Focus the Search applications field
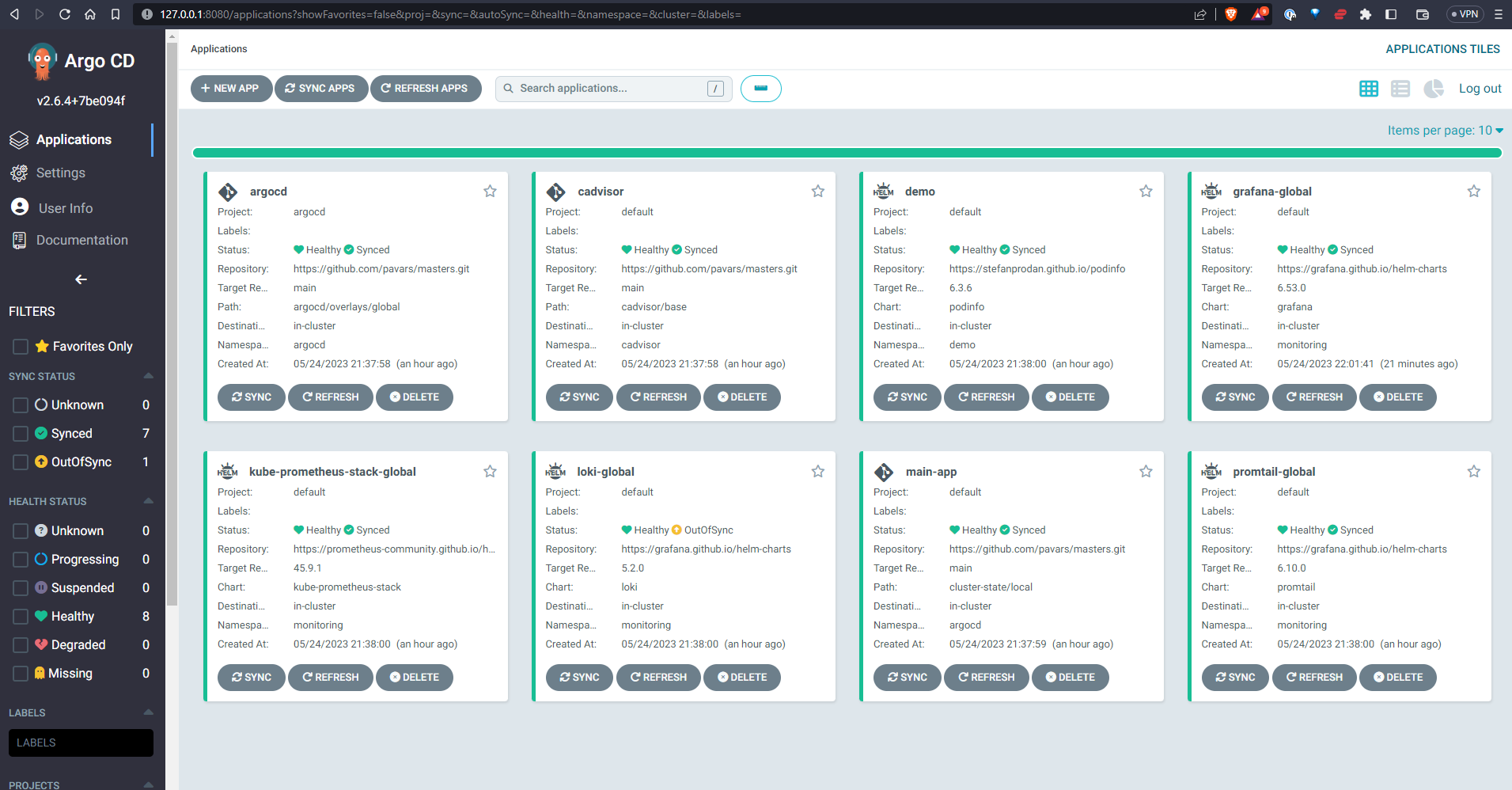This screenshot has width=1512, height=790. pos(614,89)
